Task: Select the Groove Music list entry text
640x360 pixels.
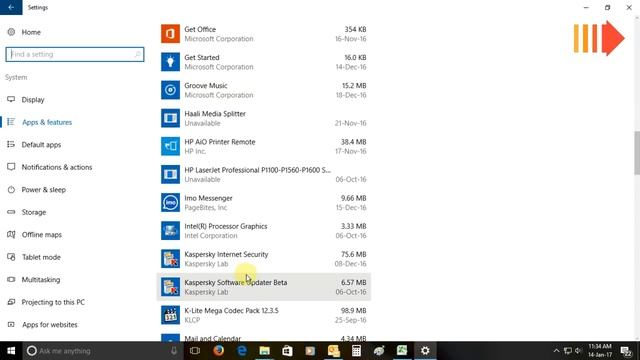Action: [206, 86]
